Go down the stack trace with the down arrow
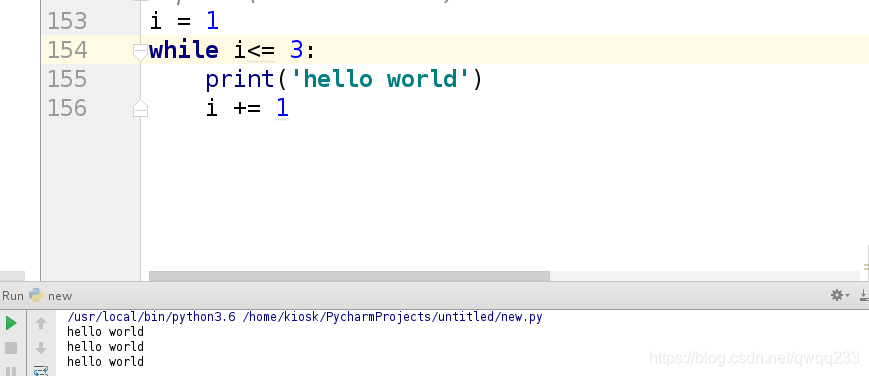 (40, 348)
